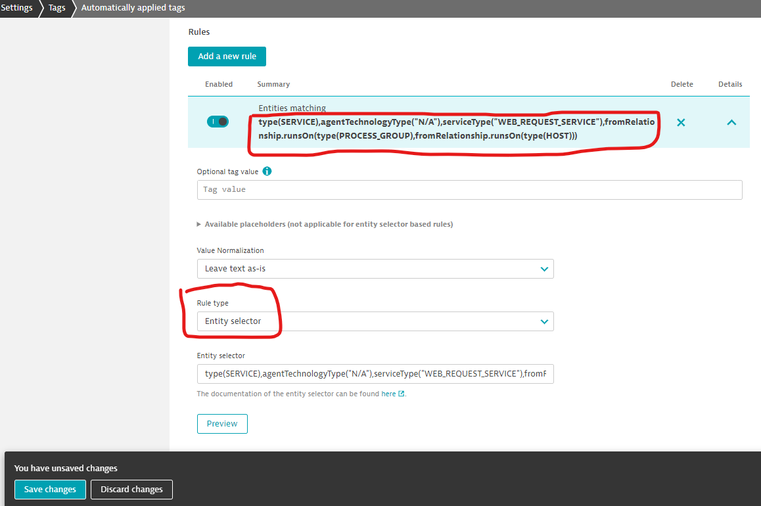
Task: Click the Summary column header
Action: (273, 84)
